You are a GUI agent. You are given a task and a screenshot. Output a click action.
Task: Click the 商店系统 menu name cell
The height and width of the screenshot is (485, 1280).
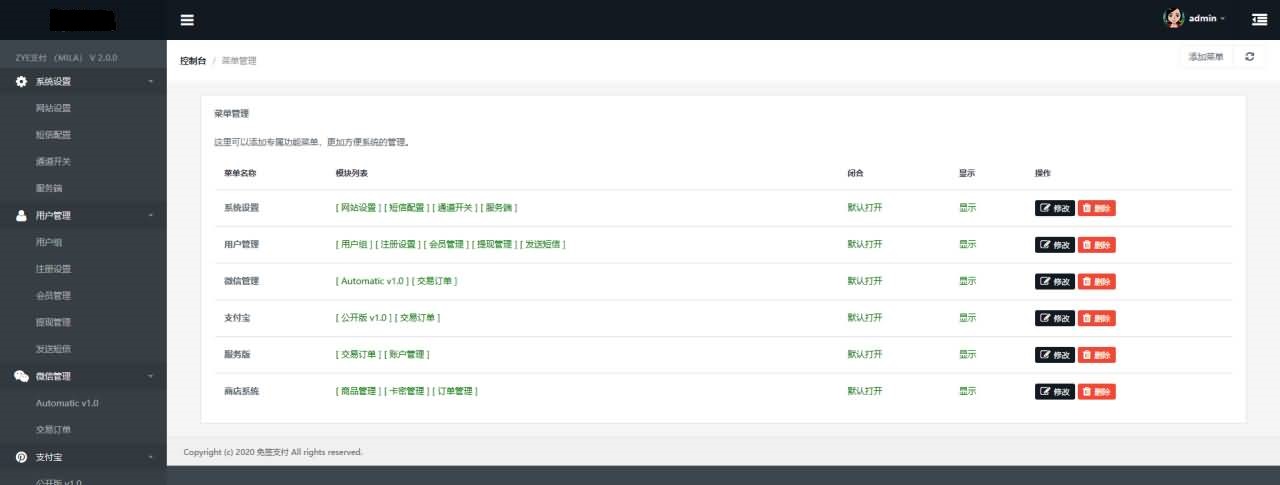pos(242,392)
